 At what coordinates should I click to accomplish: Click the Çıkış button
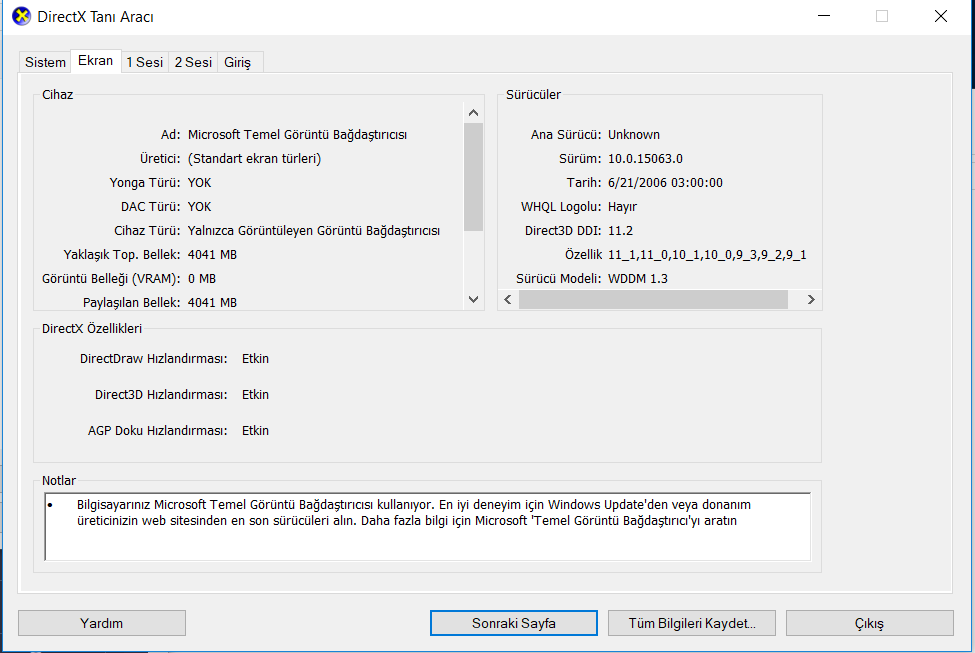(x=869, y=623)
